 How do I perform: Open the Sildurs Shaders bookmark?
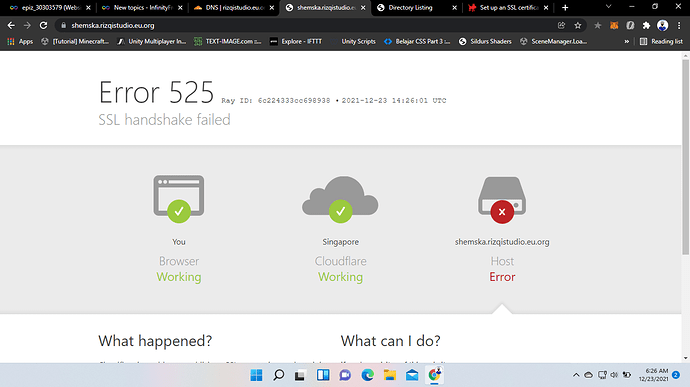[x=485, y=41]
